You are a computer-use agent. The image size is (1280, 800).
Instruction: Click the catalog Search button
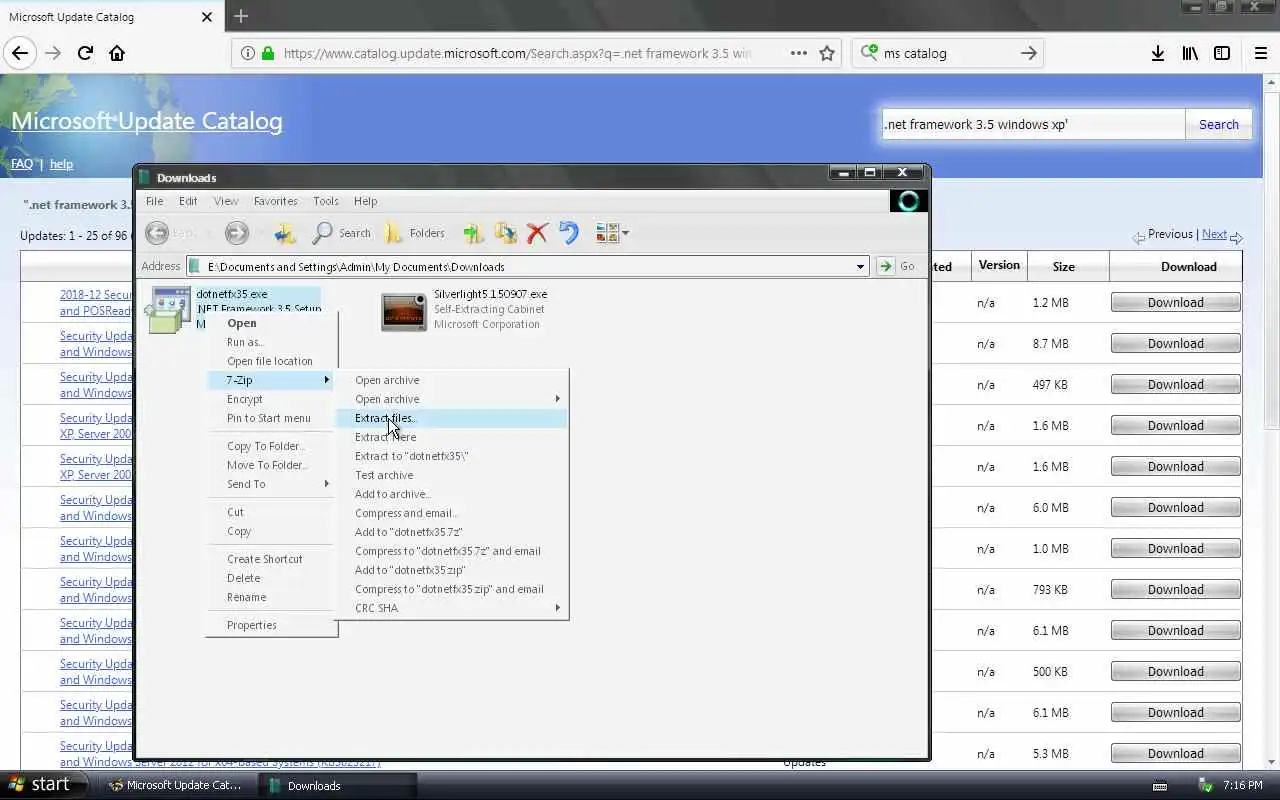pyautogui.click(x=1218, y=124)
